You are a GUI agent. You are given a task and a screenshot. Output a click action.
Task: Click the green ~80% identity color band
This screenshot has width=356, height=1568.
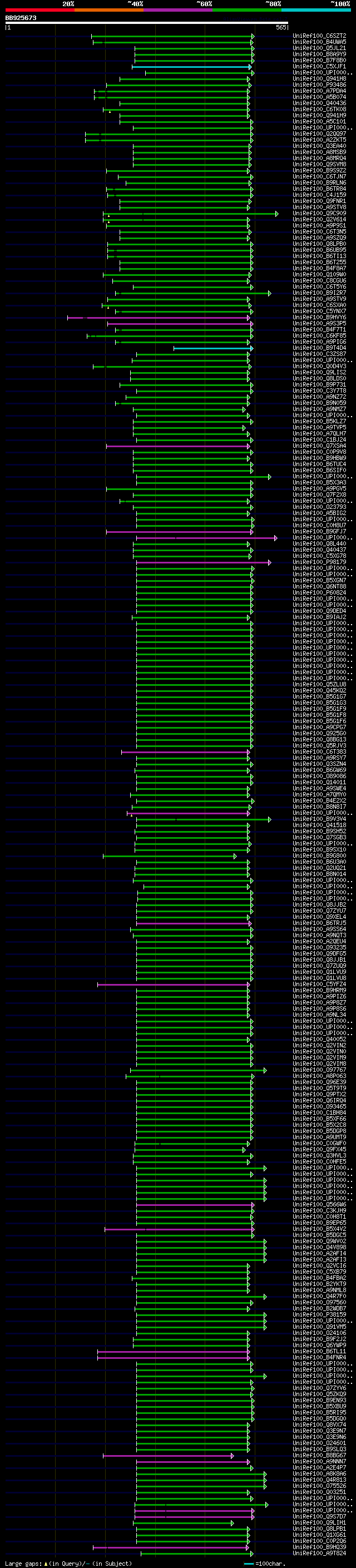pyautogui.click(x=247, y=10)
